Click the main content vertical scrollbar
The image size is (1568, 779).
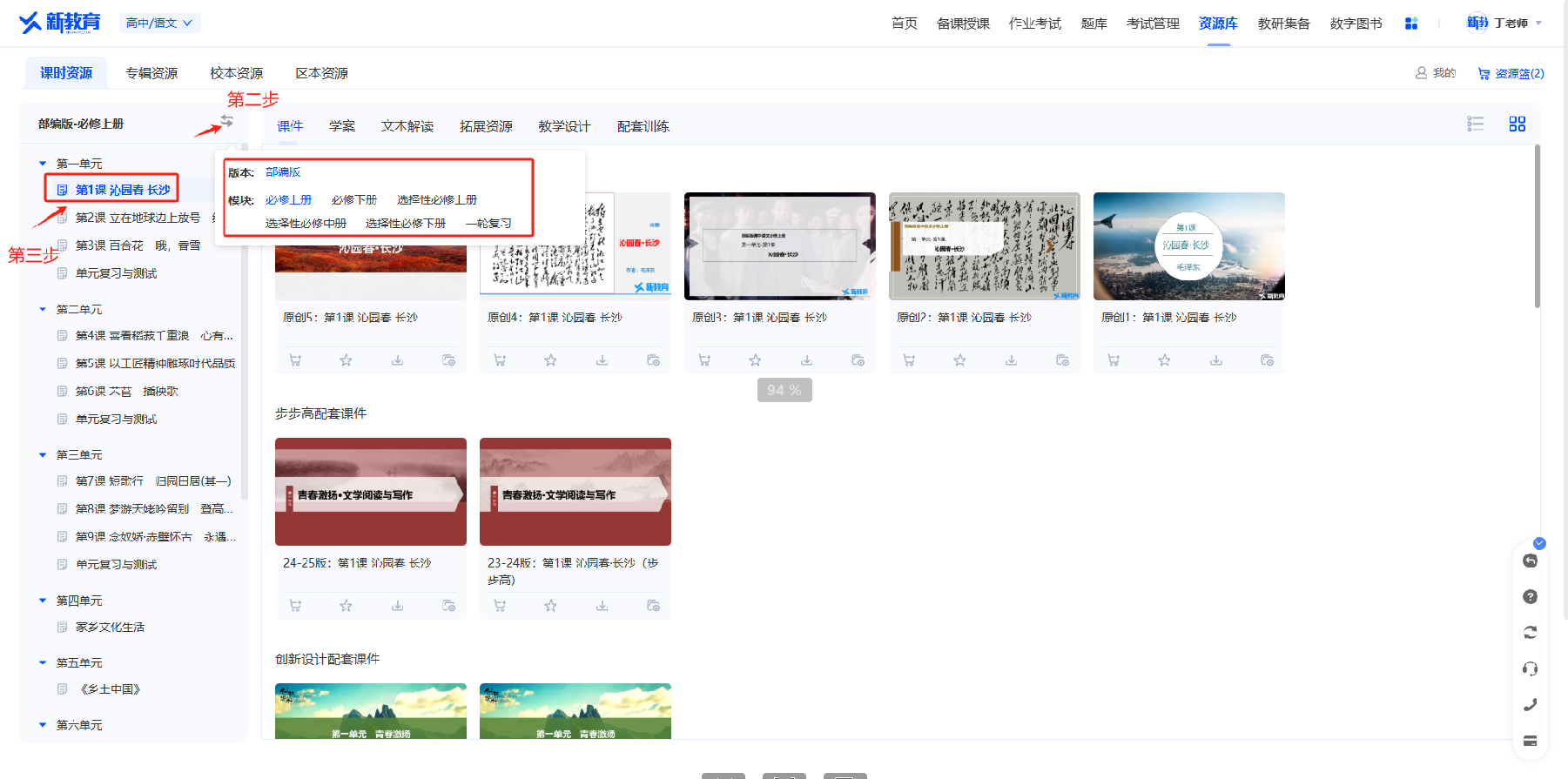click(1538, 226)
